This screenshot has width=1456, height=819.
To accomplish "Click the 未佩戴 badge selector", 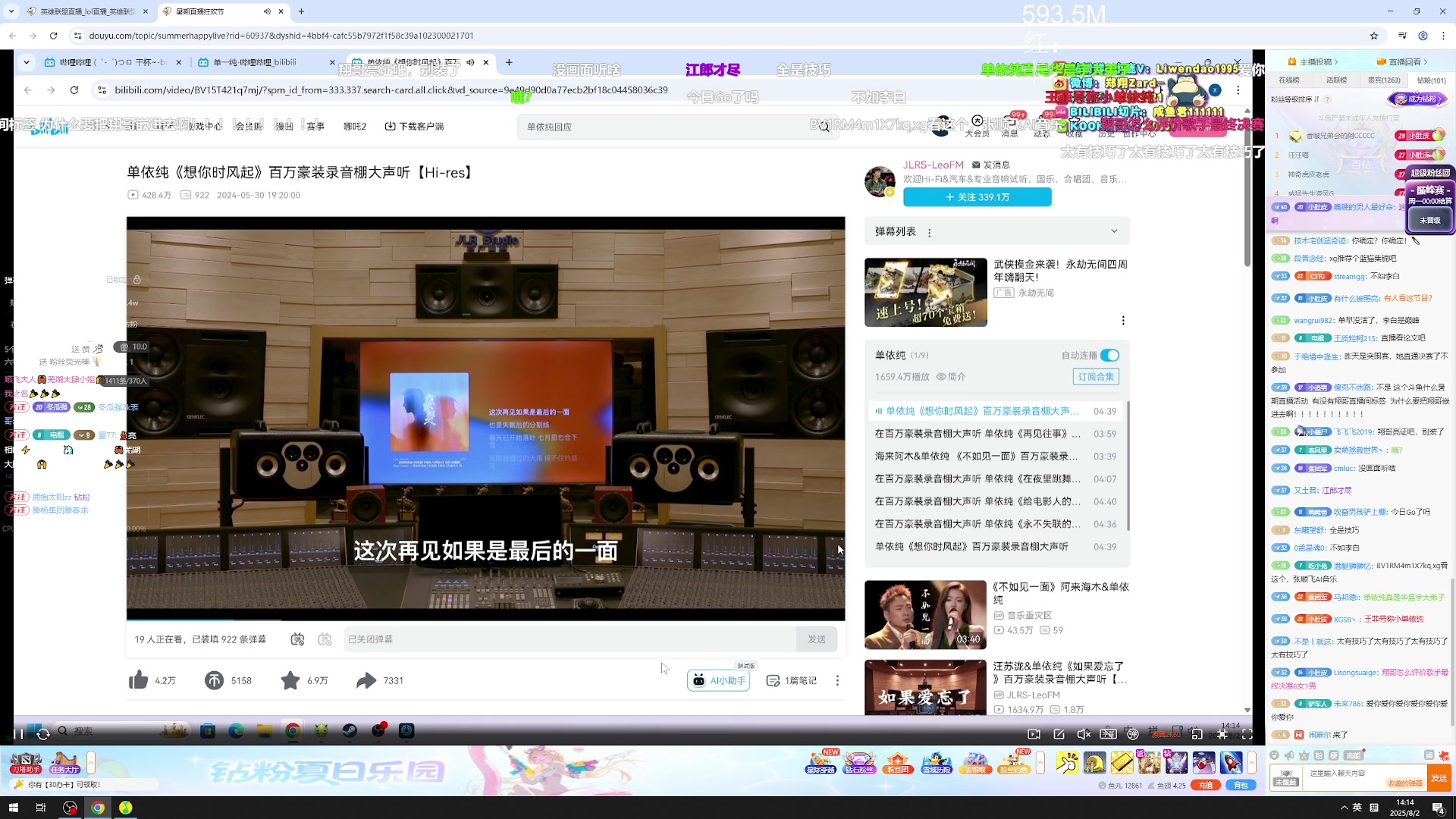I will 1285,778.
